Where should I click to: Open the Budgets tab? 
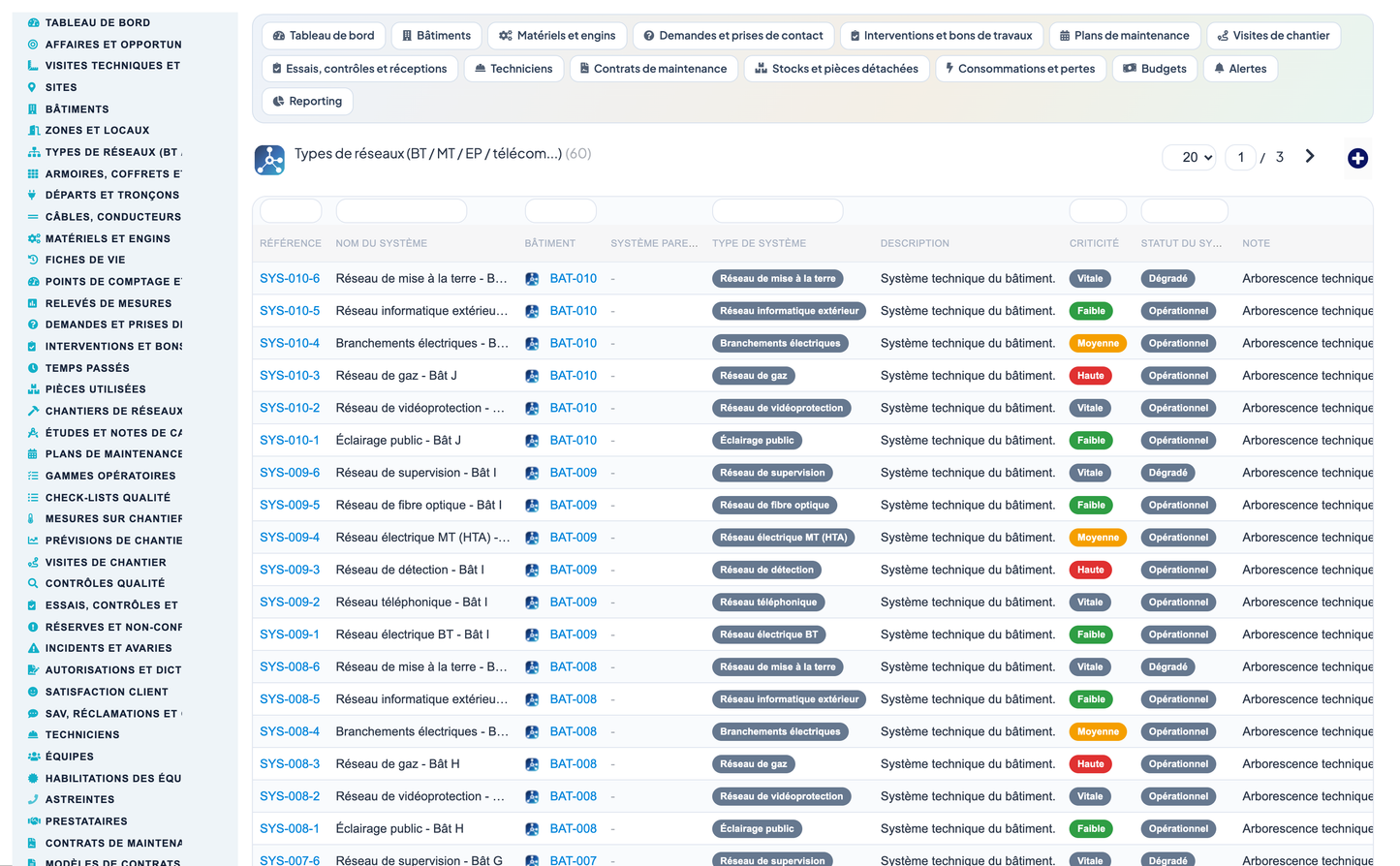point(1155,69)
